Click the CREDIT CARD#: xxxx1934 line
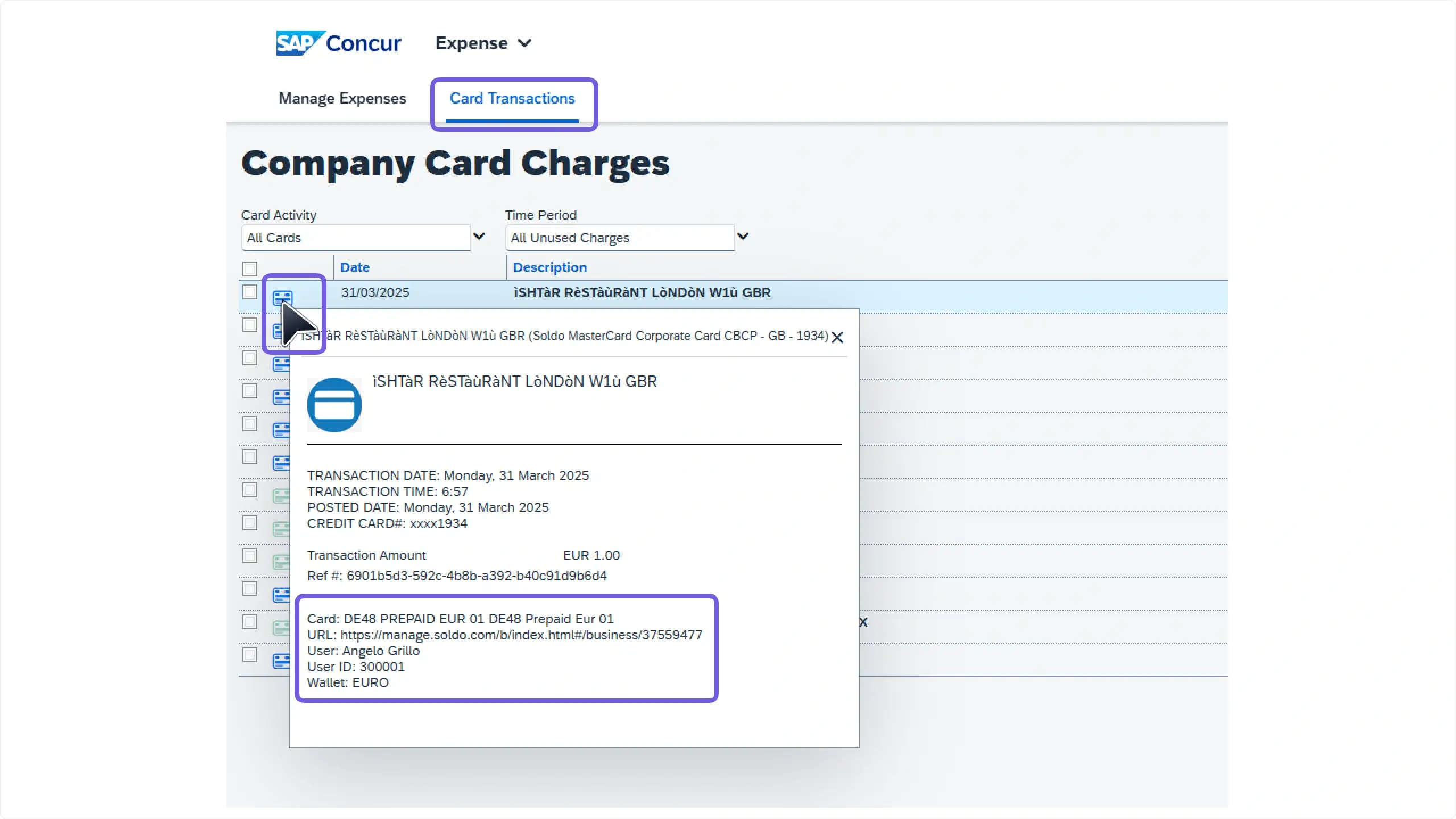Viewport: 1456px width, 819px height. click(x=387, y=523)
